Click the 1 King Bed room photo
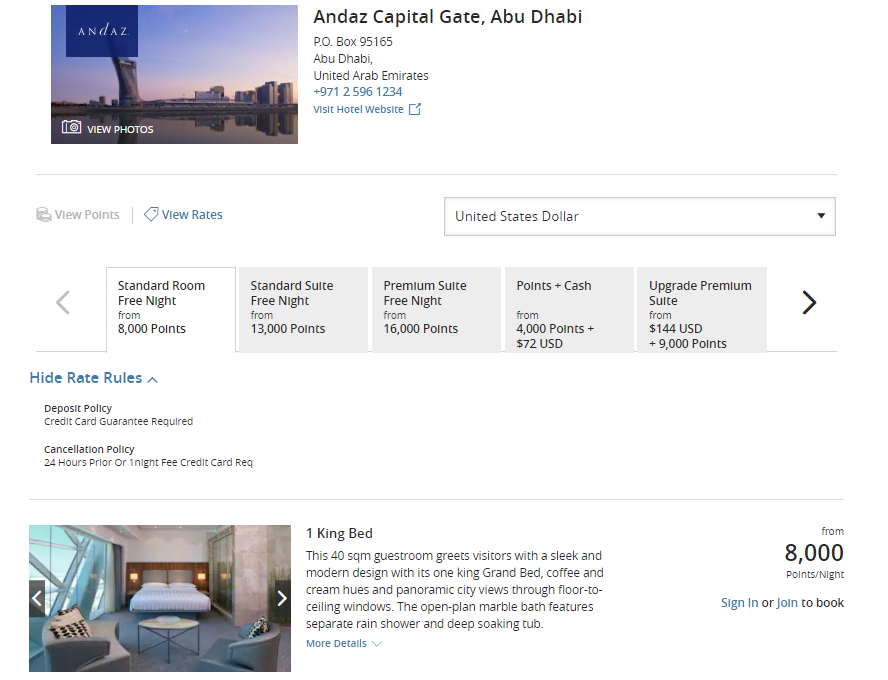Screen dimensions: 888x680 tap(160, 598)
